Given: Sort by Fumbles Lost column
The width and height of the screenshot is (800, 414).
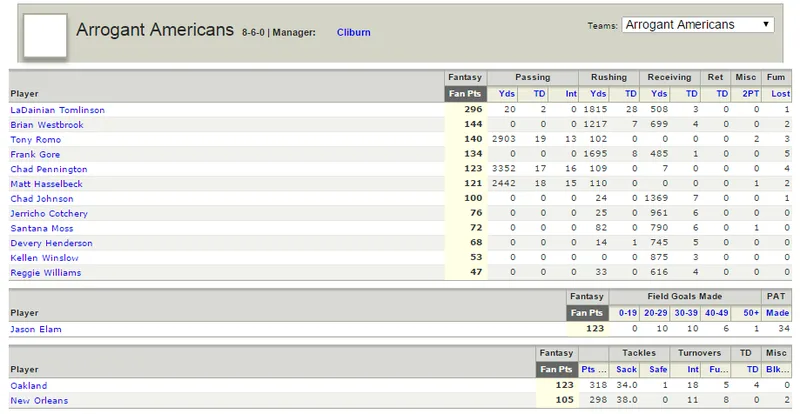Looking at the screenshot, I should tap(781, 93).
